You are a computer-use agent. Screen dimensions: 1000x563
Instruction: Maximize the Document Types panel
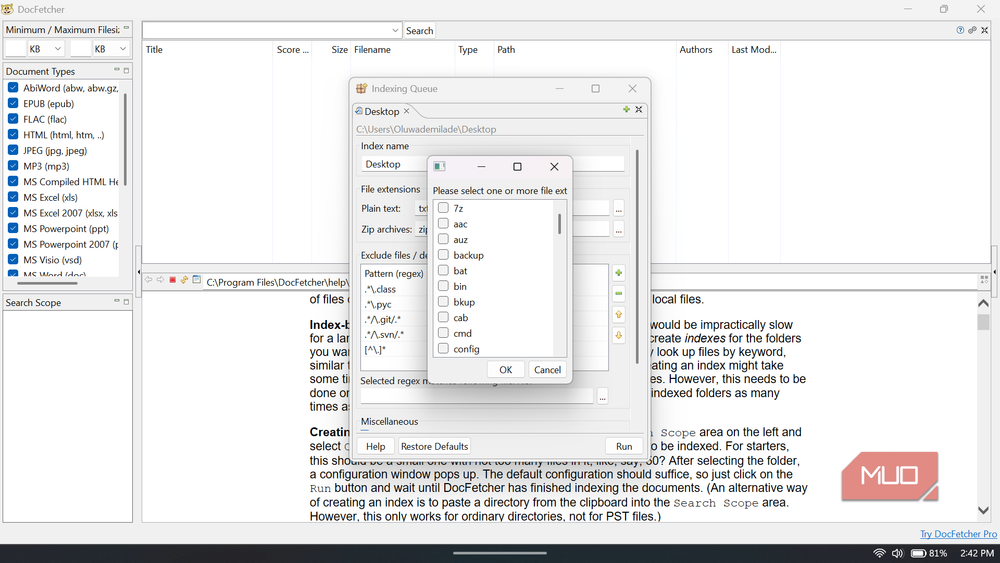pyautogui.click(x=126, y=70)
